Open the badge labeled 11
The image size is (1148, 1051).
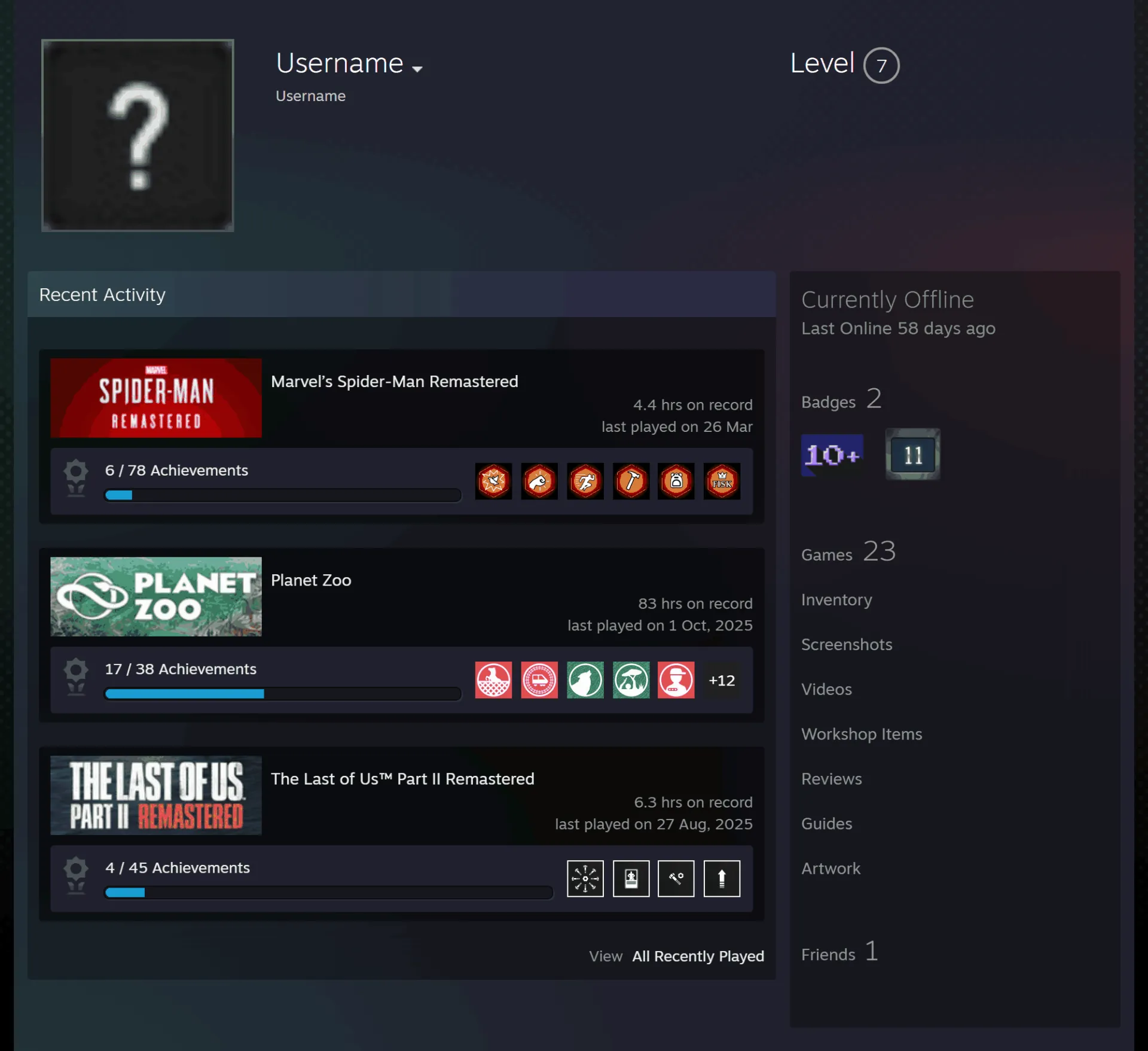(x=912, y=455)
